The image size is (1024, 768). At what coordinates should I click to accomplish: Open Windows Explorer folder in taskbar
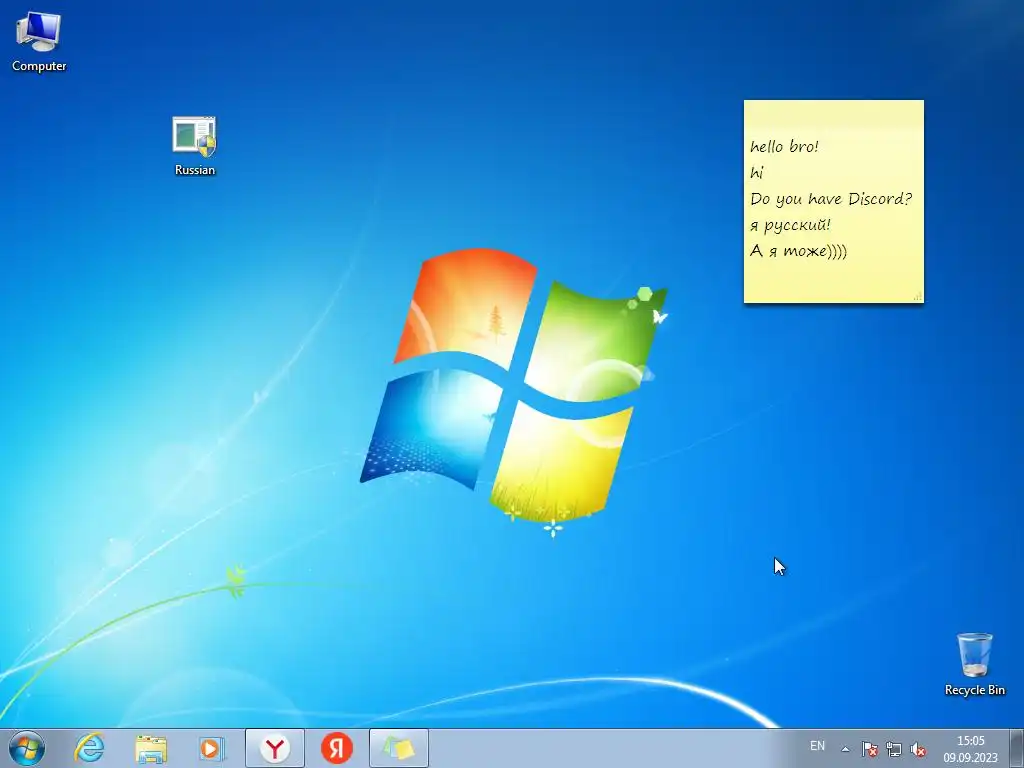tap(151, 748)
